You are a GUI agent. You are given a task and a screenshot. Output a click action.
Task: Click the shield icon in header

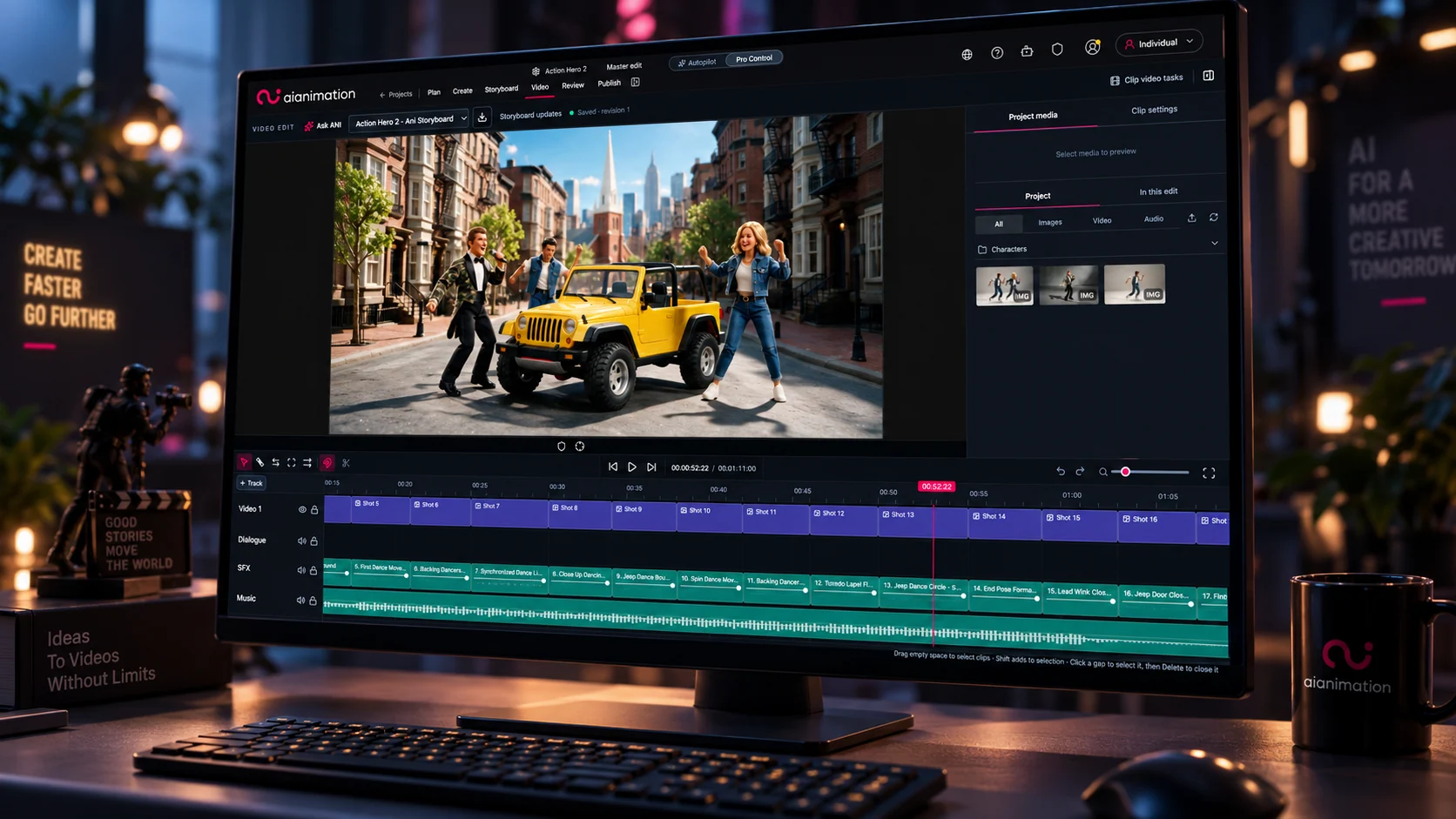pos(1057,50)
